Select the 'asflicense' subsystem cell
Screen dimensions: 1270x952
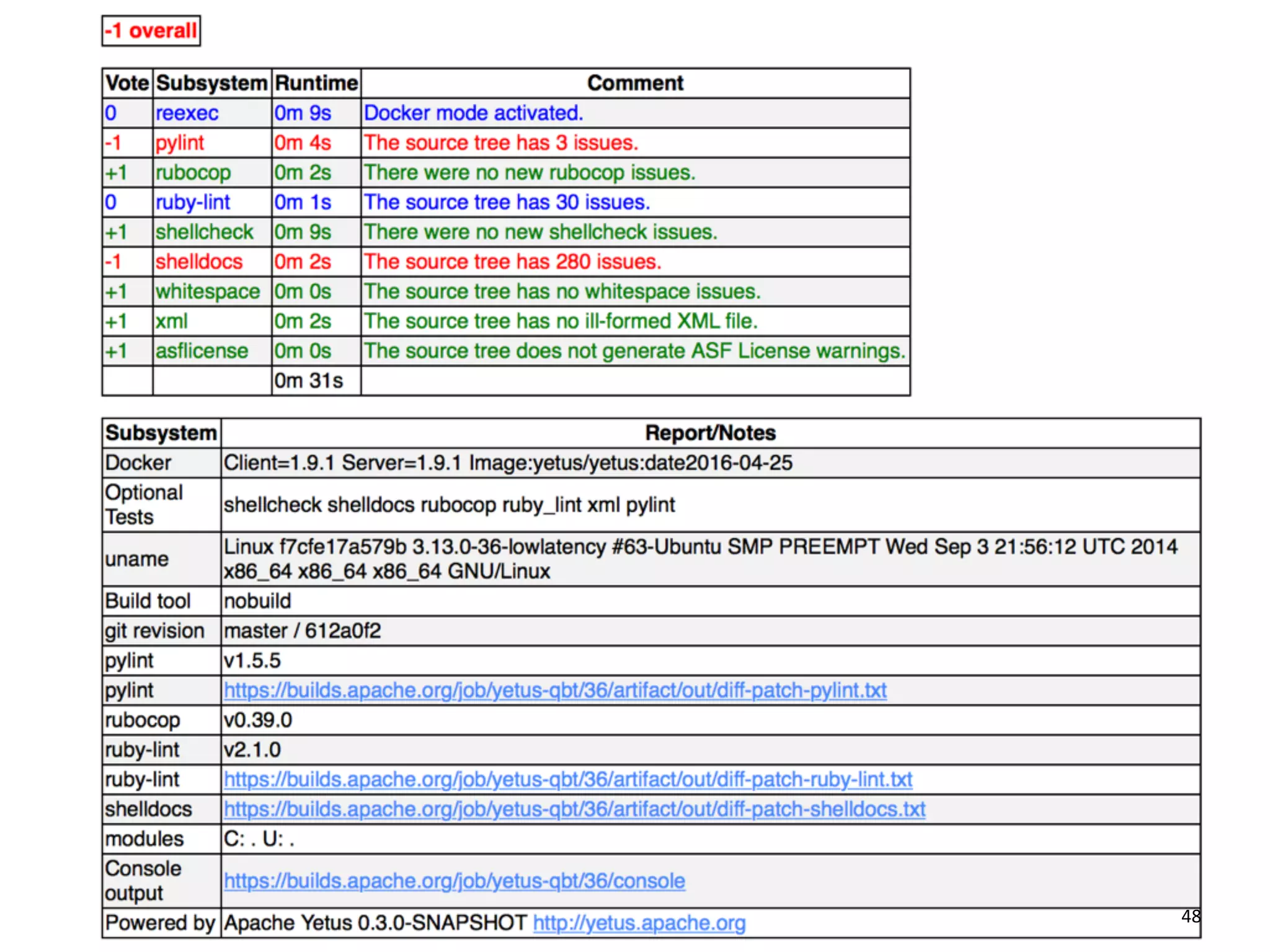212,351
